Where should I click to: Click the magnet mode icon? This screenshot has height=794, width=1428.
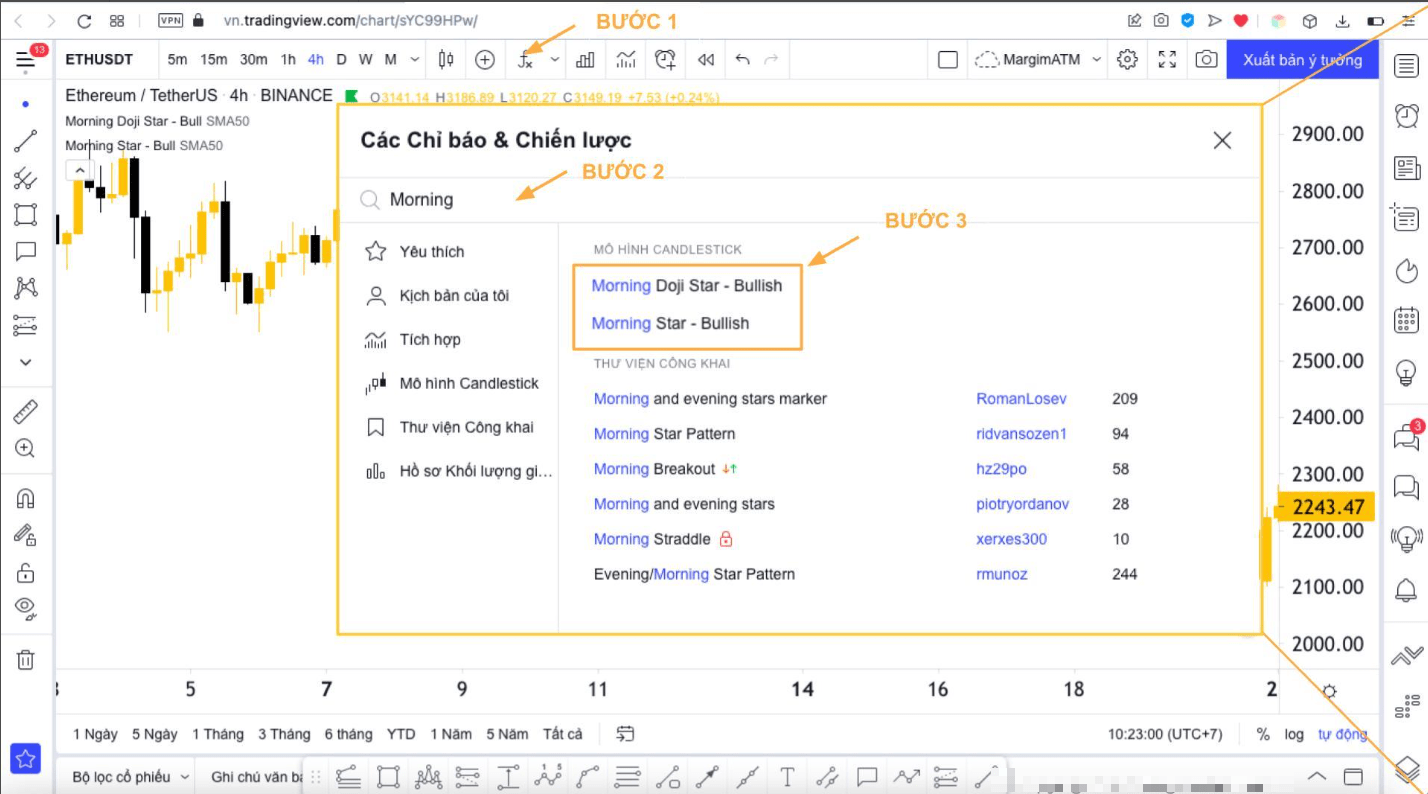[x=25, y=498]
